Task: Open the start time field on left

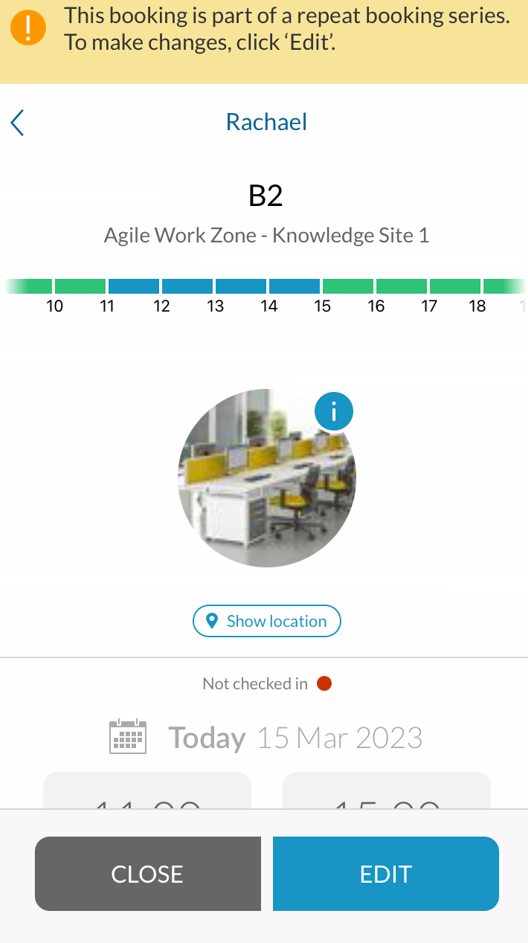Action: pos(147,790)
